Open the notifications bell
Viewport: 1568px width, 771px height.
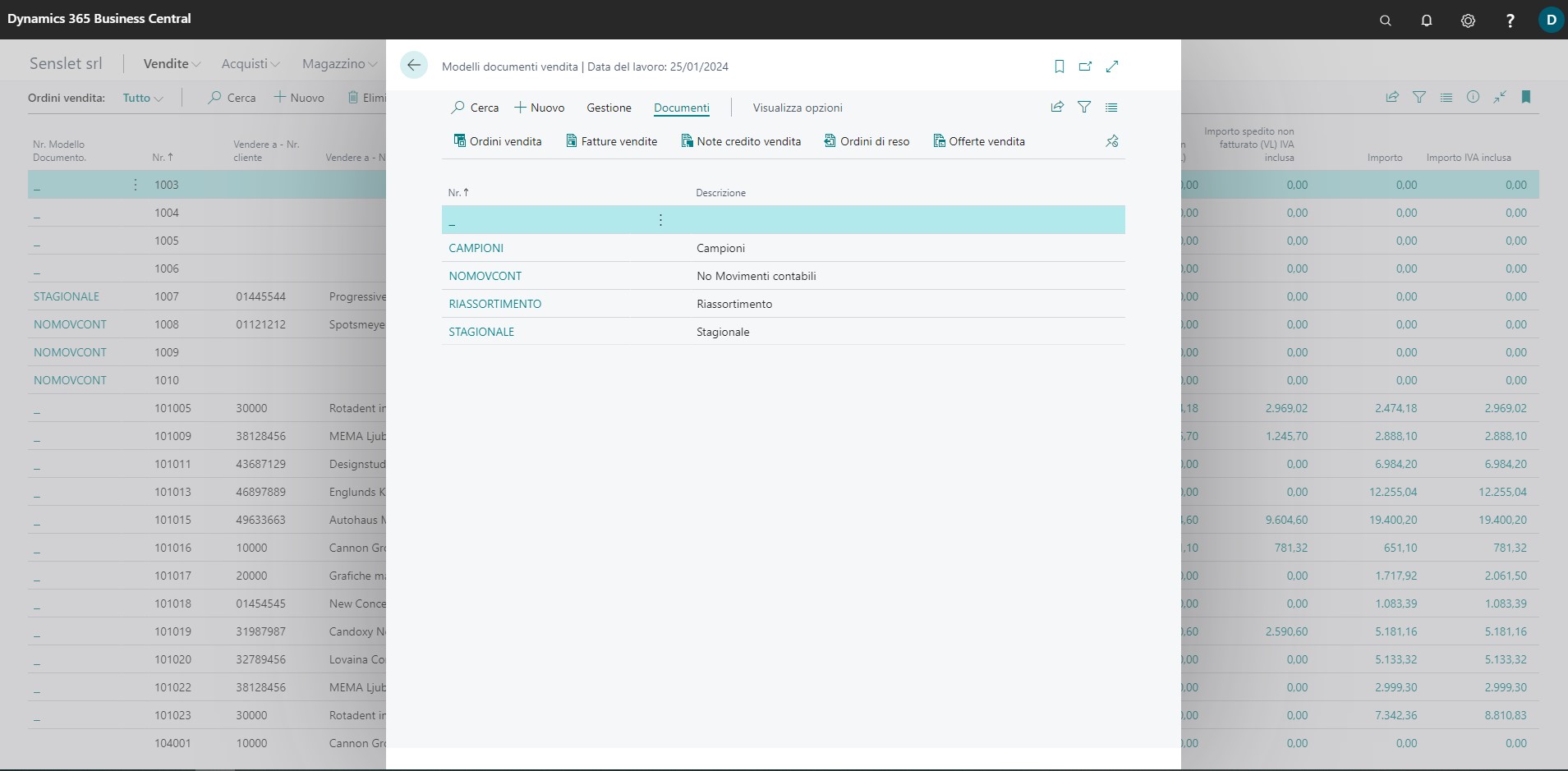tap(1427, 21)
